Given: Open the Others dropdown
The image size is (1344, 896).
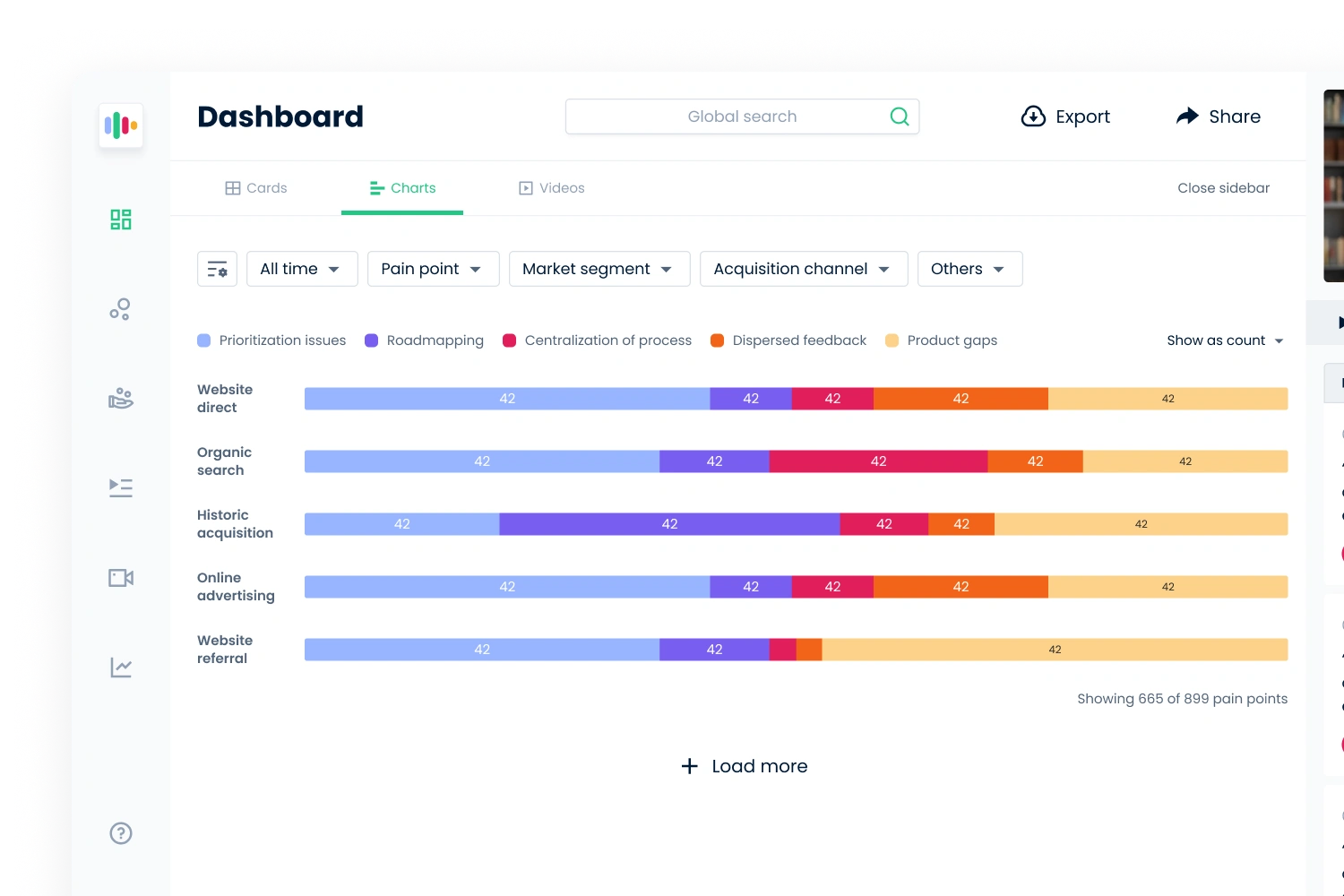Looking at the screenshot, I should pyautogui.click(x=970, y=269).
